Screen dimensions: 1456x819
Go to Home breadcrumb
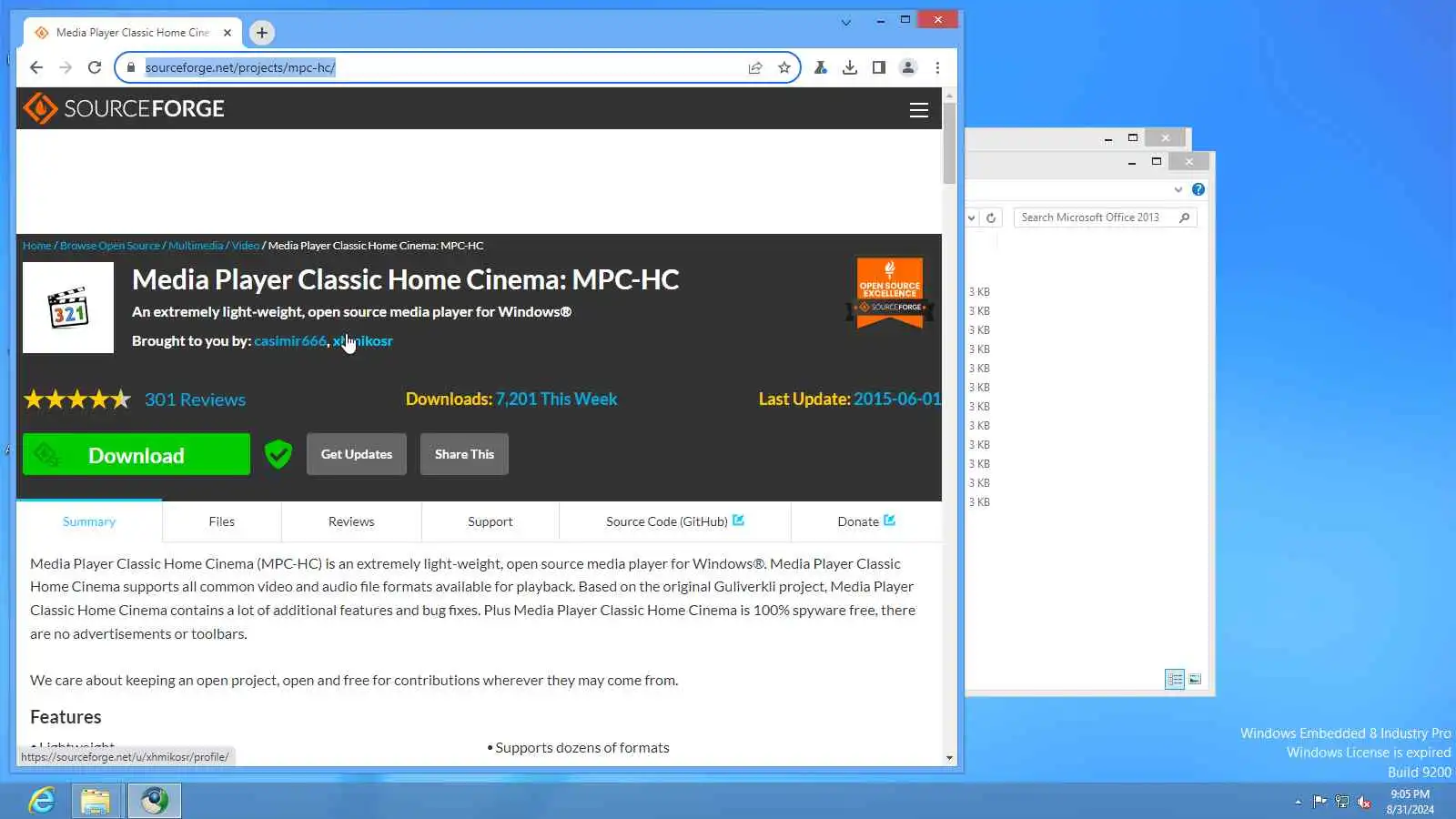[37, 246]
